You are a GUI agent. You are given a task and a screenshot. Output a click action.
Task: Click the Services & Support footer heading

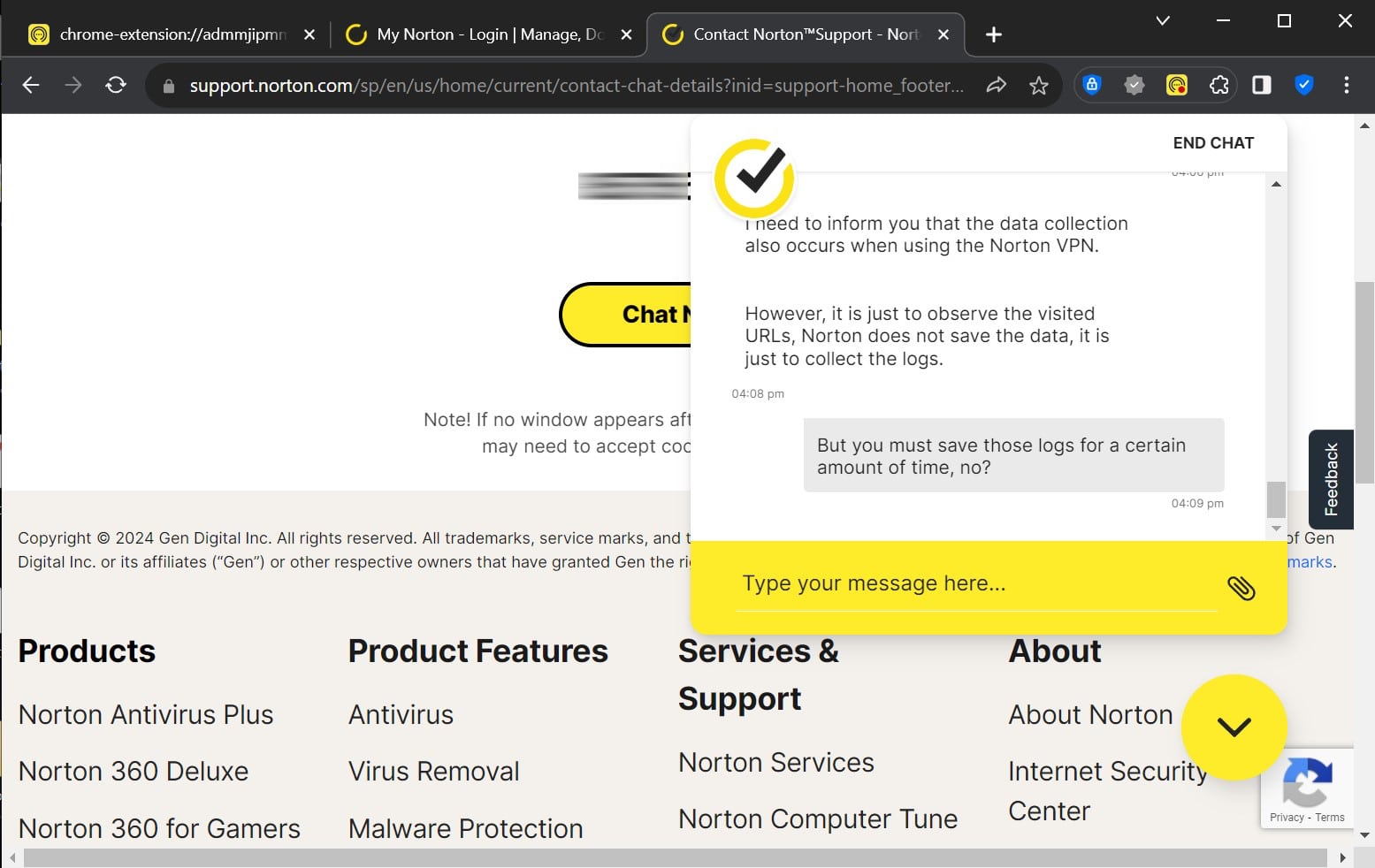(x=758, y=674)
